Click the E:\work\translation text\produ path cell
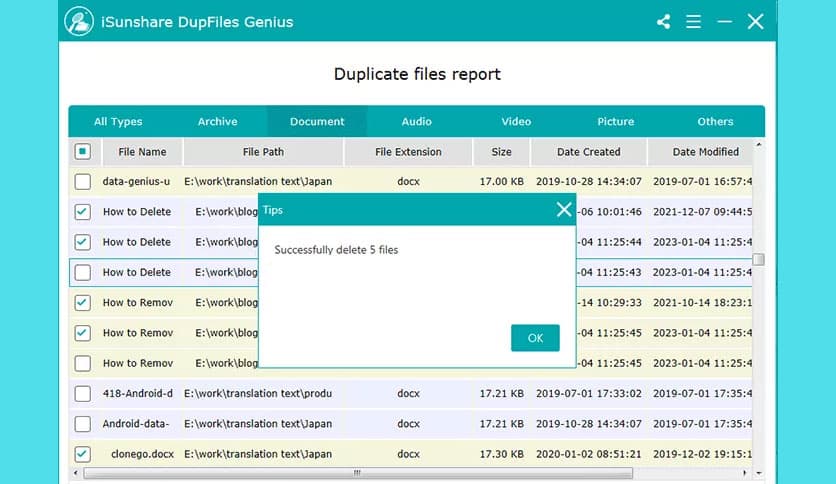 coord(258,394)
